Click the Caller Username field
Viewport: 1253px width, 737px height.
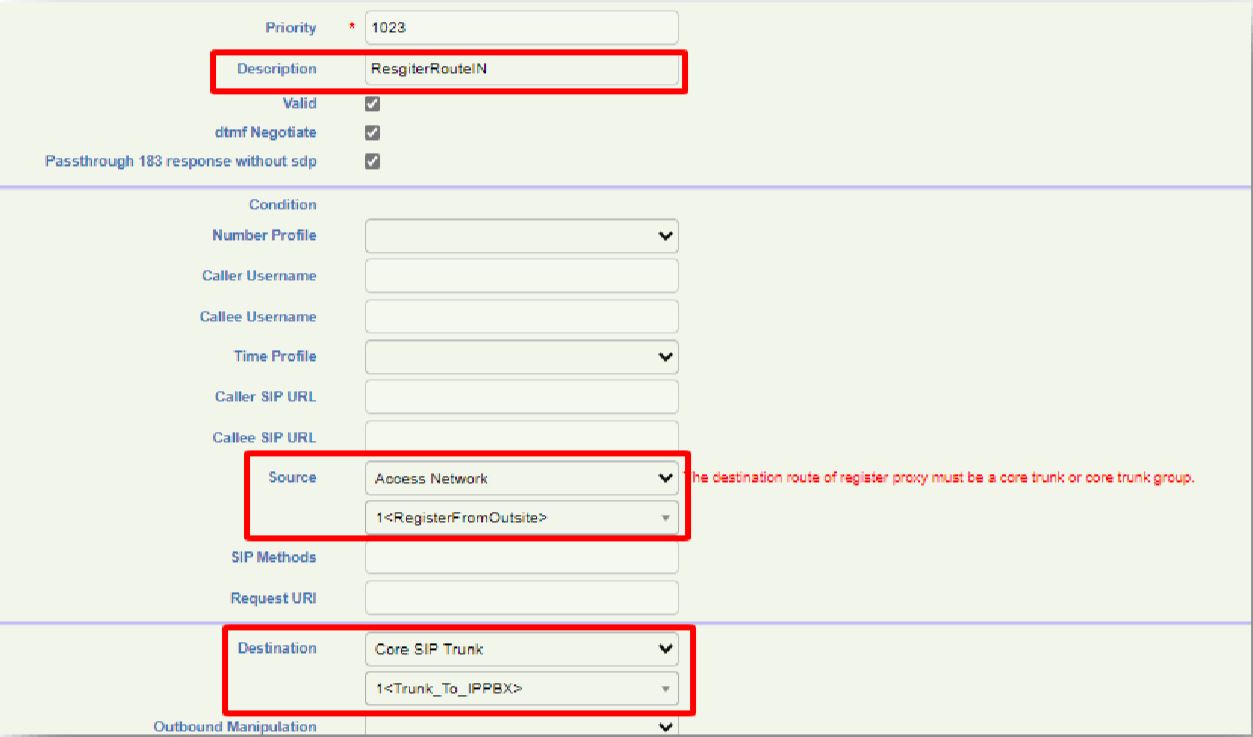coord(521,276)
